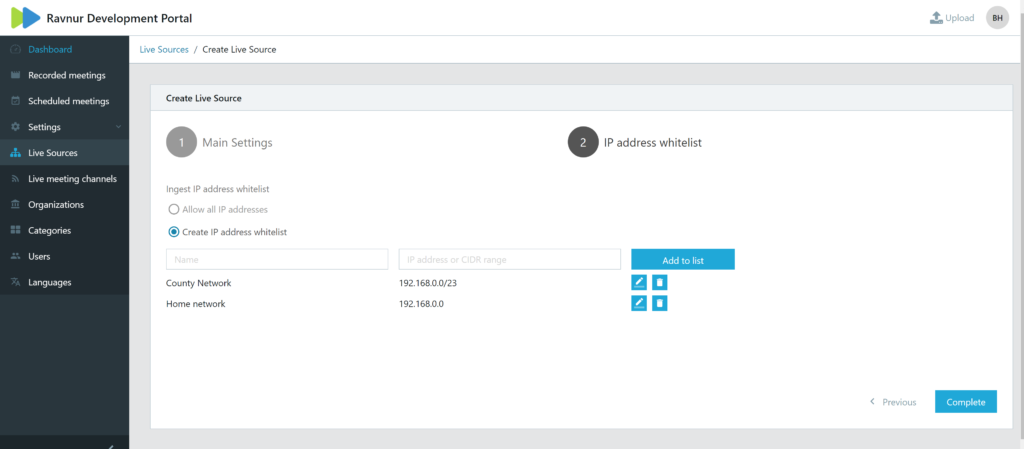Focus the Name input field

pos(277,260)
